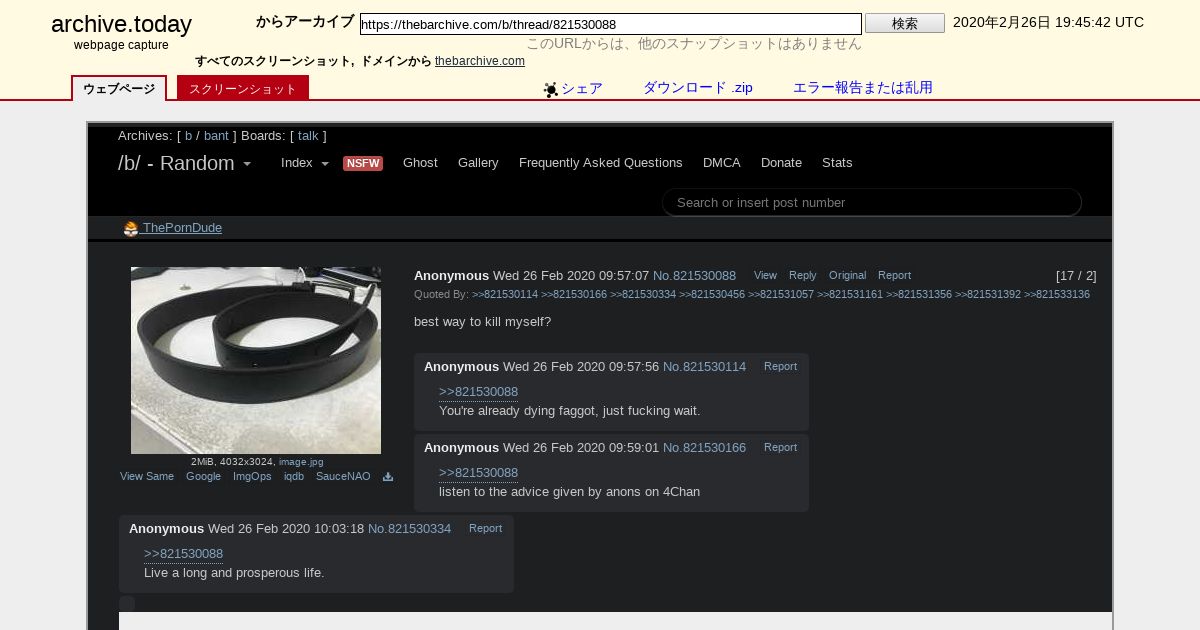Click the 検索 search button
This screenshot has width=1200, height=630.
point(905,23)
